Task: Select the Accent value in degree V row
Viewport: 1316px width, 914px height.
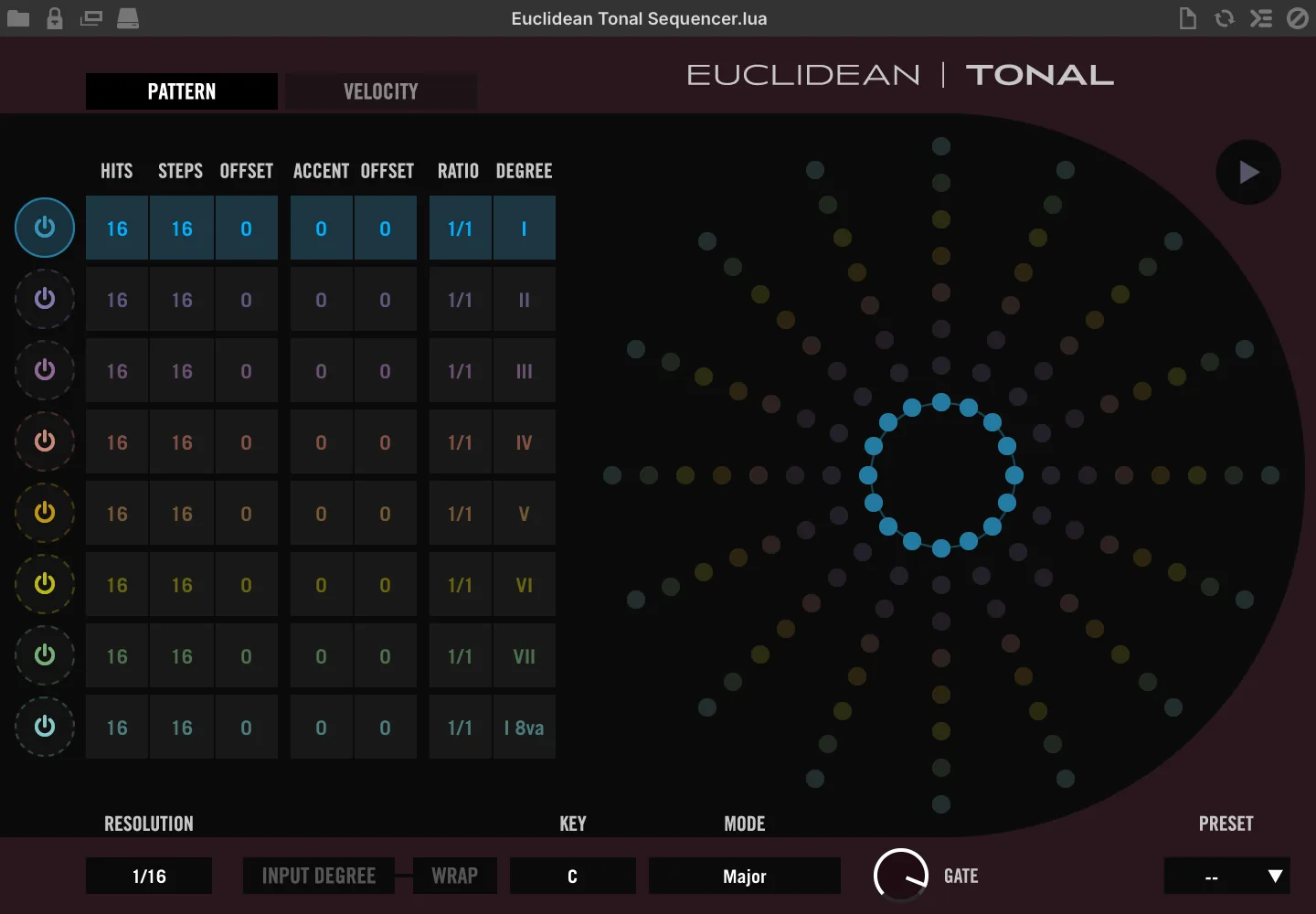Action: click(x=322, y=513)
